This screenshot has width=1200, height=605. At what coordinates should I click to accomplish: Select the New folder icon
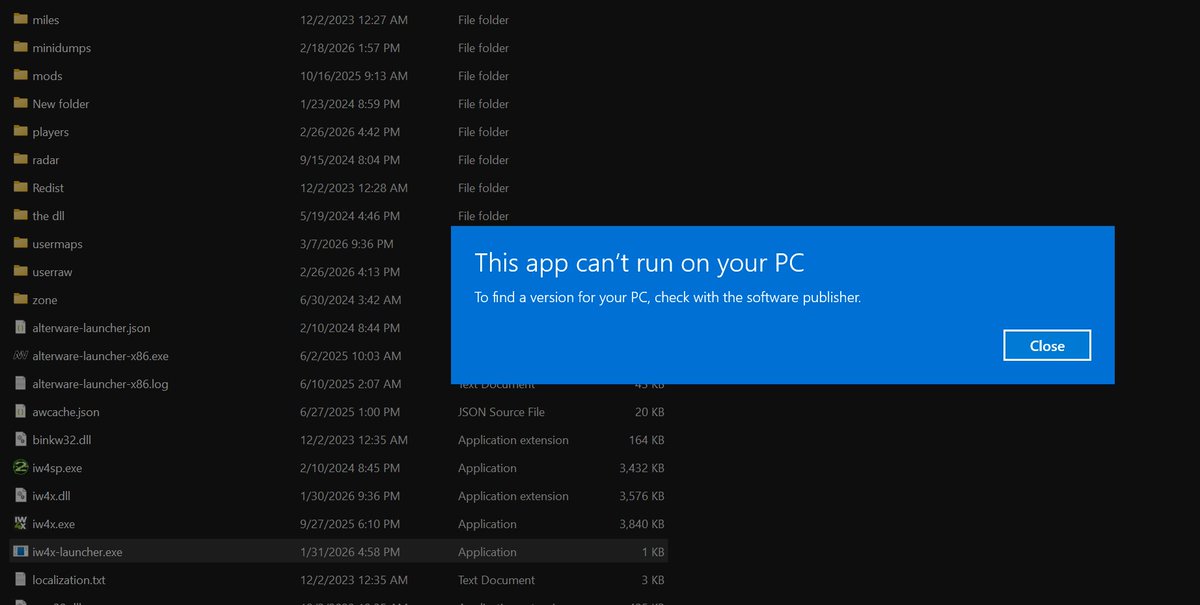tap(20, 103)
